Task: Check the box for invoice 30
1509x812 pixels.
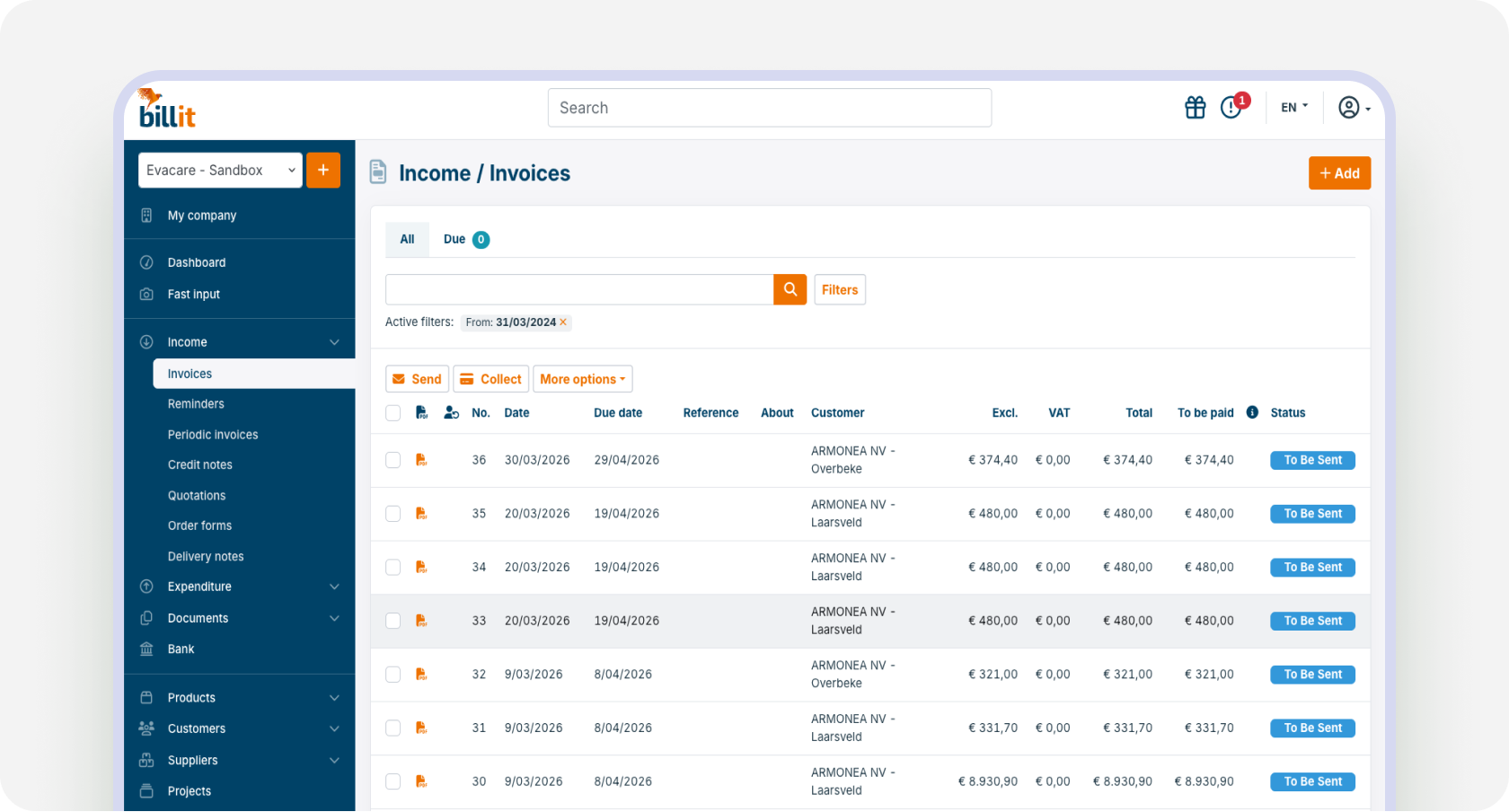Action: tap(393, 781)
